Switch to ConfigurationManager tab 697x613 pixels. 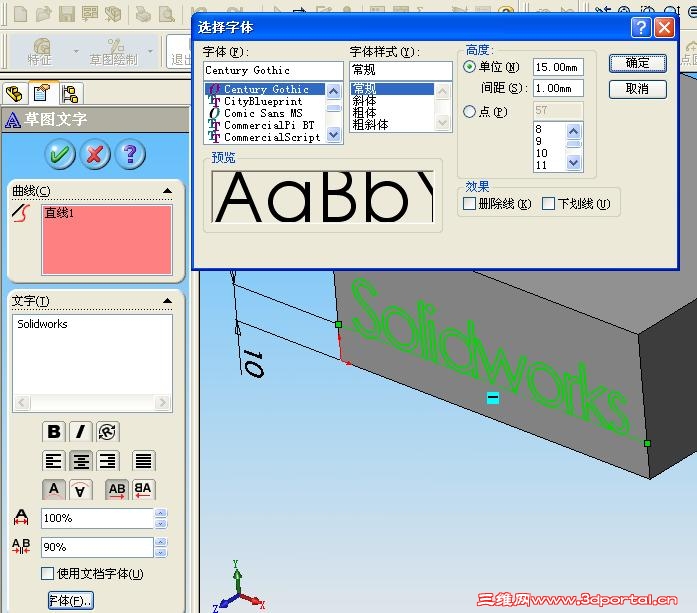70,94
